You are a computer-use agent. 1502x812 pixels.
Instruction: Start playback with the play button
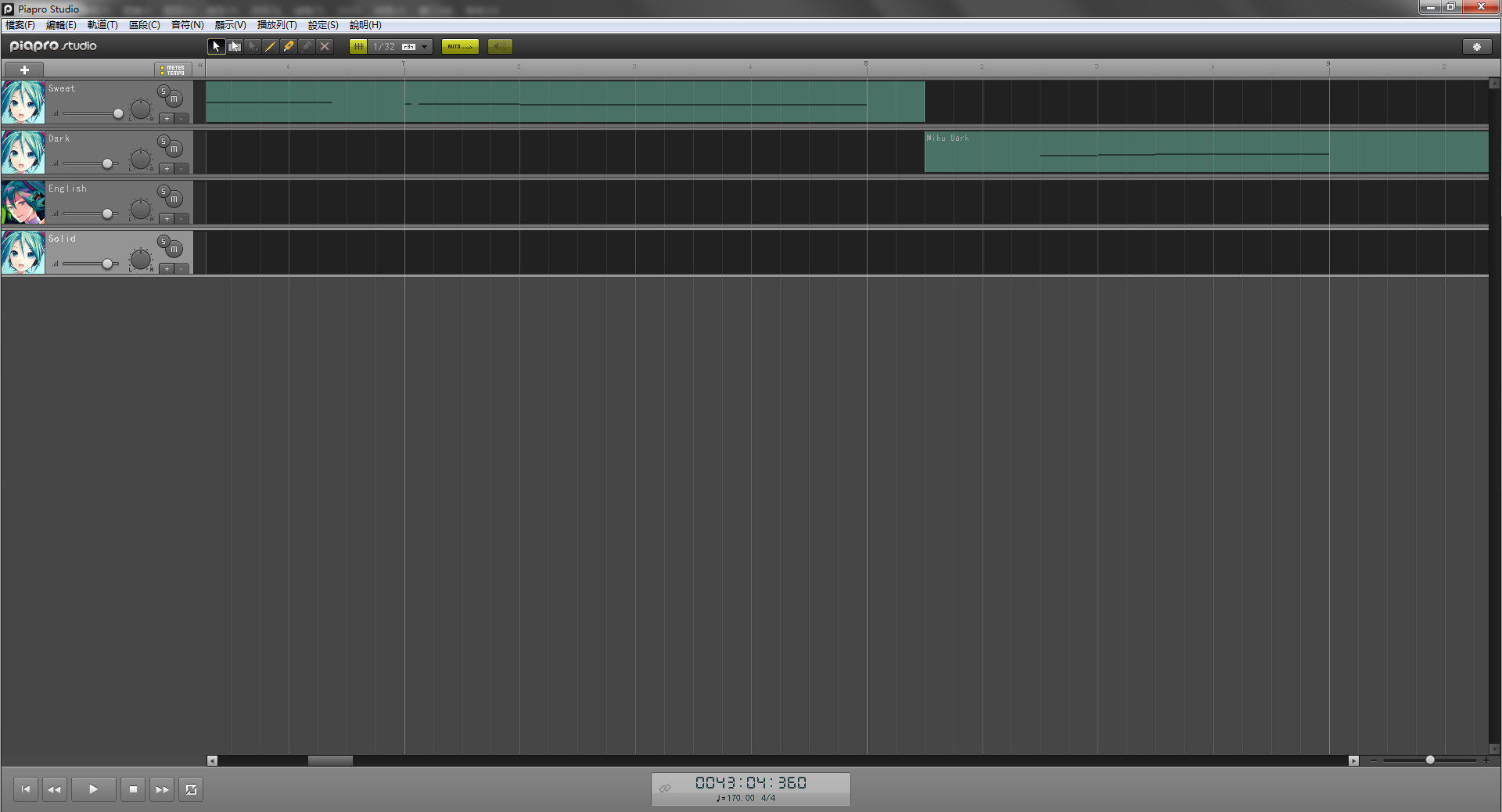pos(93,789)
